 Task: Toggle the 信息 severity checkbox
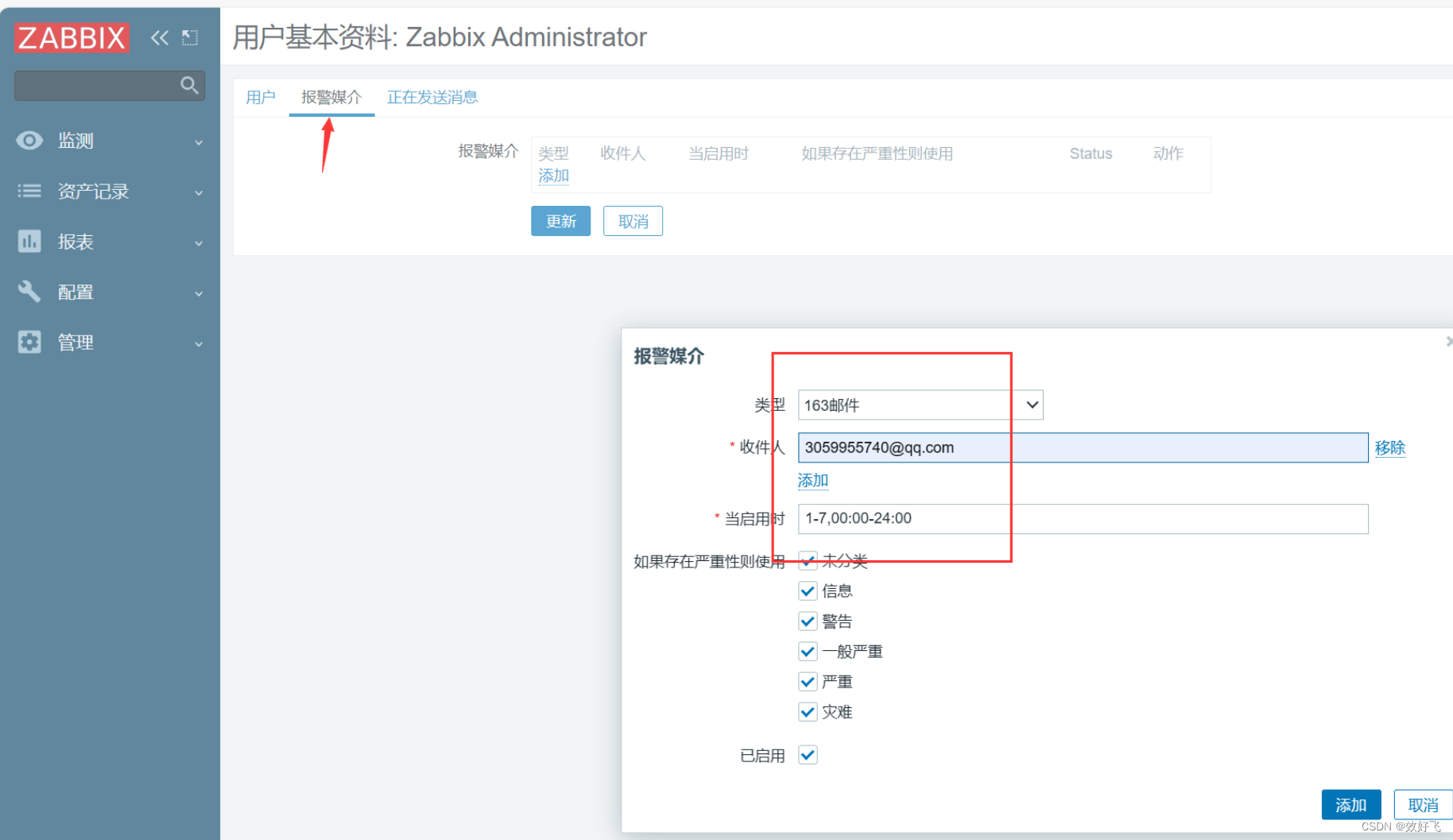(x=808, y=591)
